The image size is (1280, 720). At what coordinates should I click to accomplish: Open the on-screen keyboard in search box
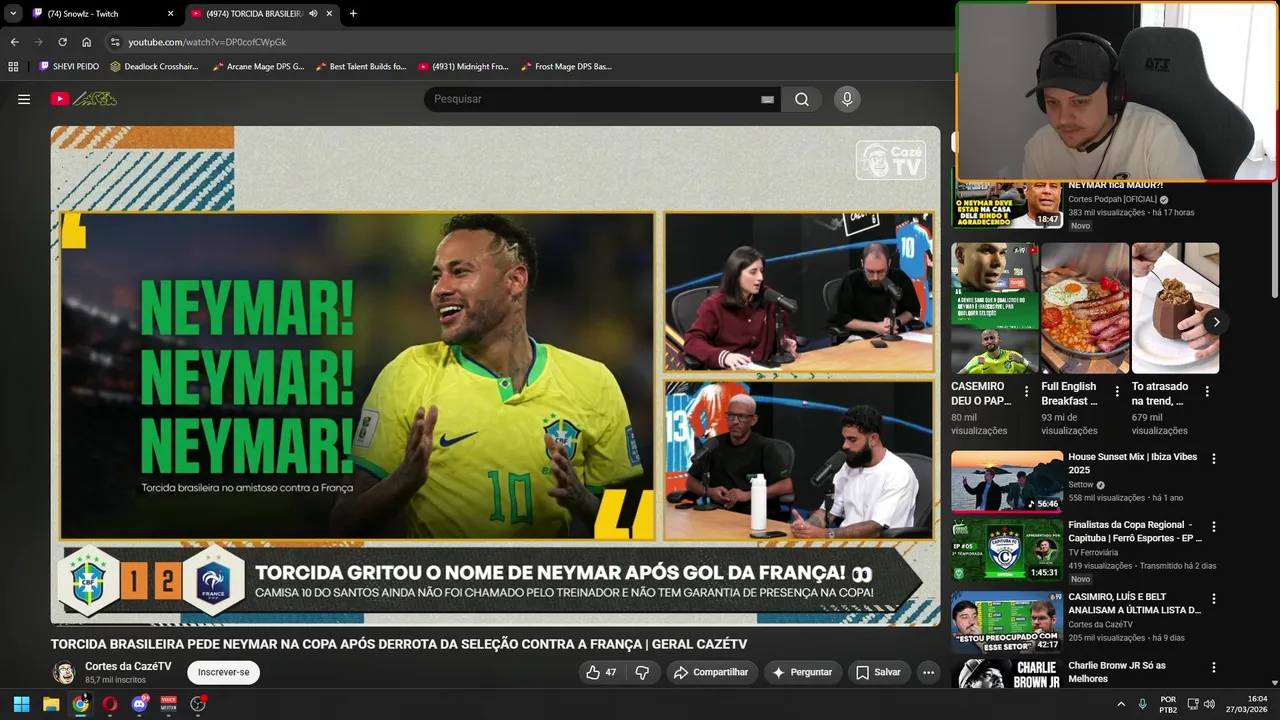[767, 99]
